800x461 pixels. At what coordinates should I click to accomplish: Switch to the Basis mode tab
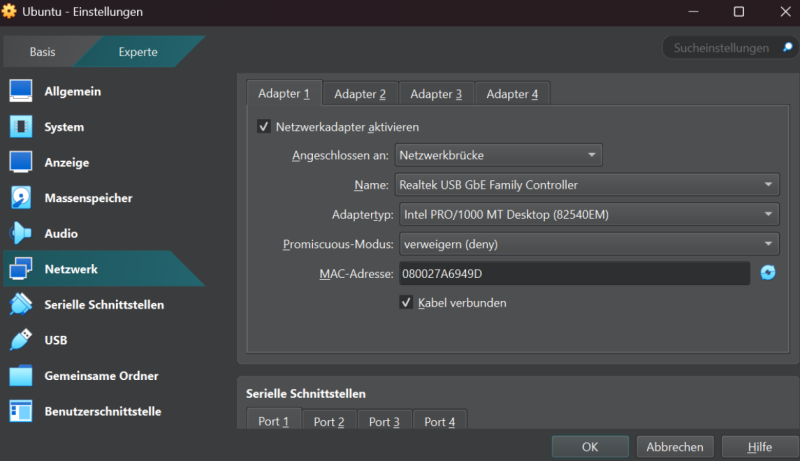tap(42, 52)
